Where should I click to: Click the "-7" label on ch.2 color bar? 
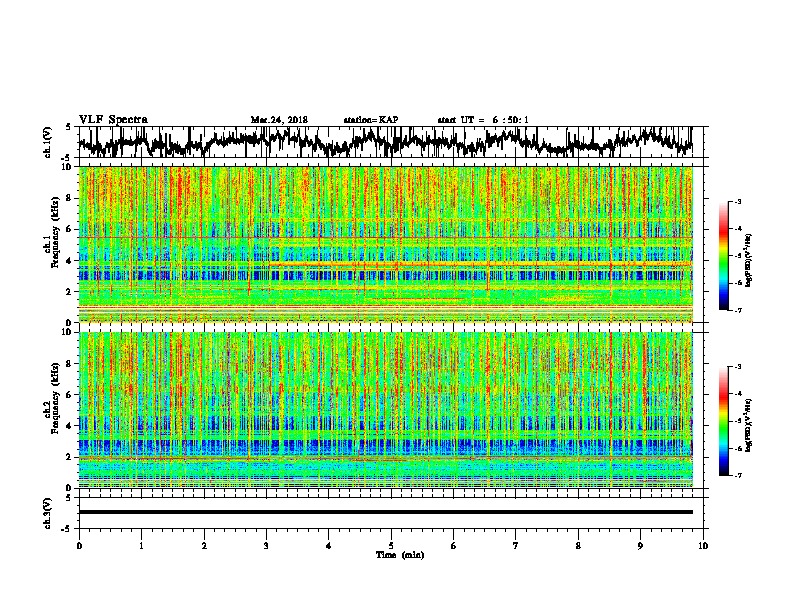pos(738,475)
